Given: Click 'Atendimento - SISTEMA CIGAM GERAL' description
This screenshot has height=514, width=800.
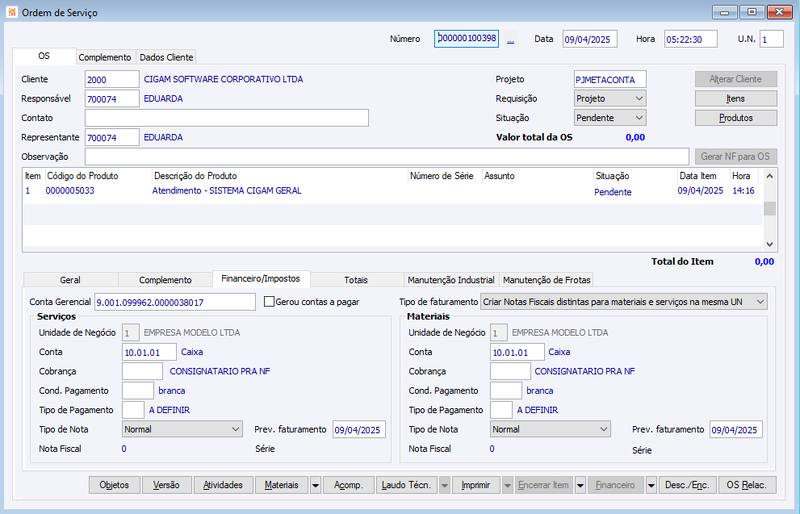Looking at the screenshot, I should pos(227,190).
